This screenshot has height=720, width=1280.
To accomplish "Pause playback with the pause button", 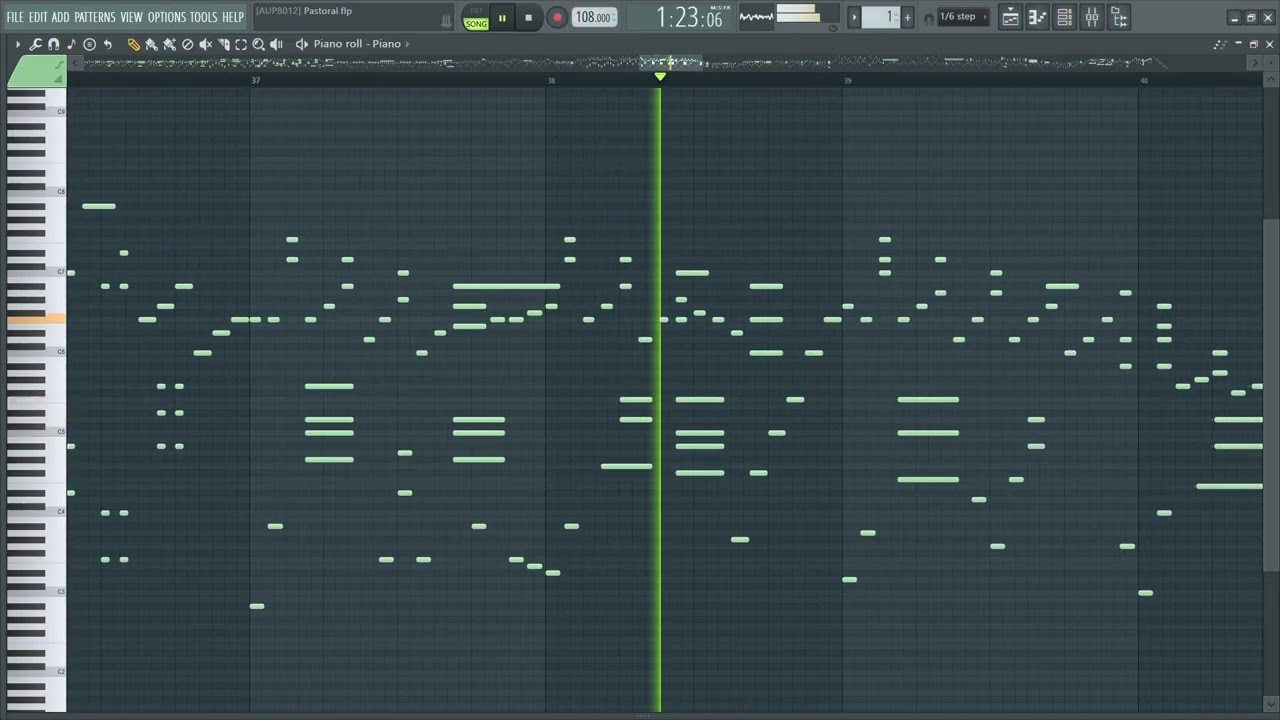I will [x=502, y=17].
